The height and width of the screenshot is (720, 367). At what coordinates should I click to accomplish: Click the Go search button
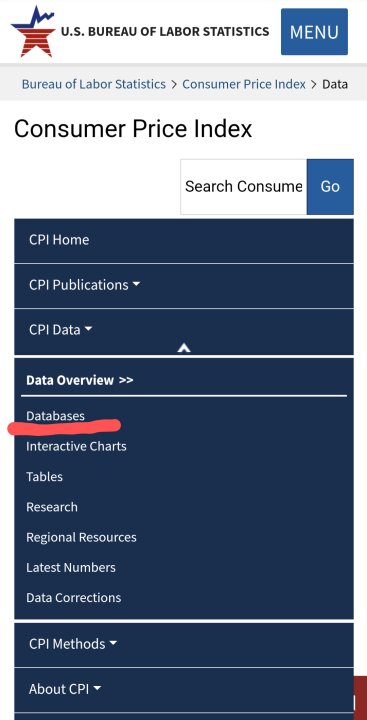pyautogui.click(x=330, y=186)
